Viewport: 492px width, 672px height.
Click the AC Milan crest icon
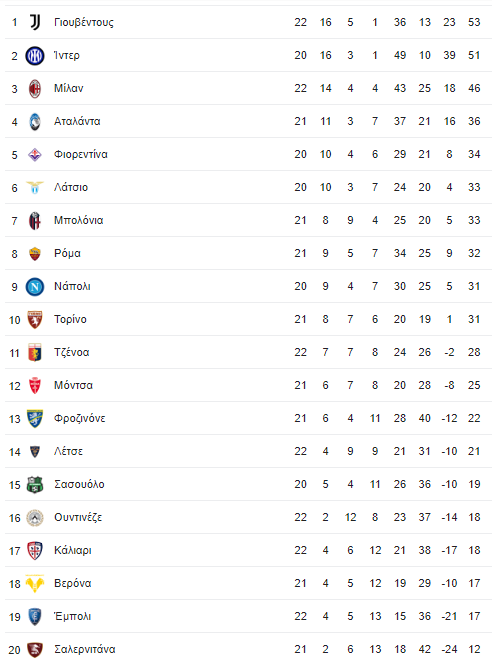[35, 89]
